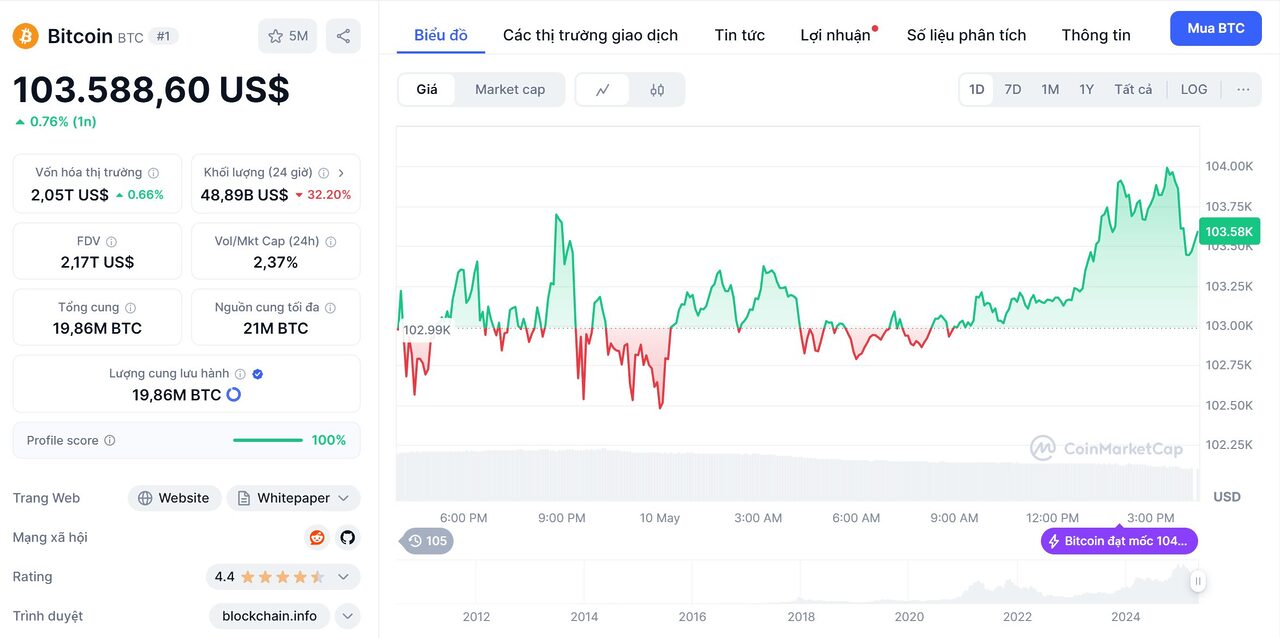
Task: Click the blue verified badge icon
Action: coord(257,374)
